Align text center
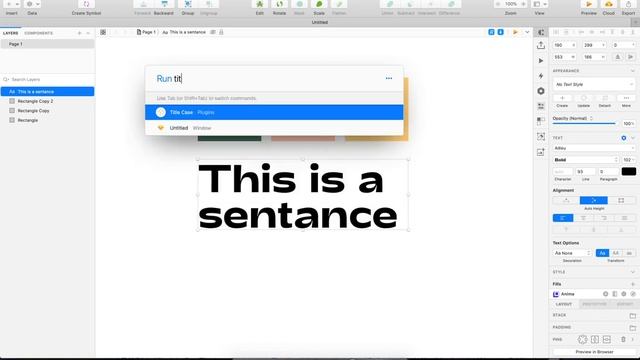Image resolution: width=640 pixels, height=360 pixels. point(583,218)
